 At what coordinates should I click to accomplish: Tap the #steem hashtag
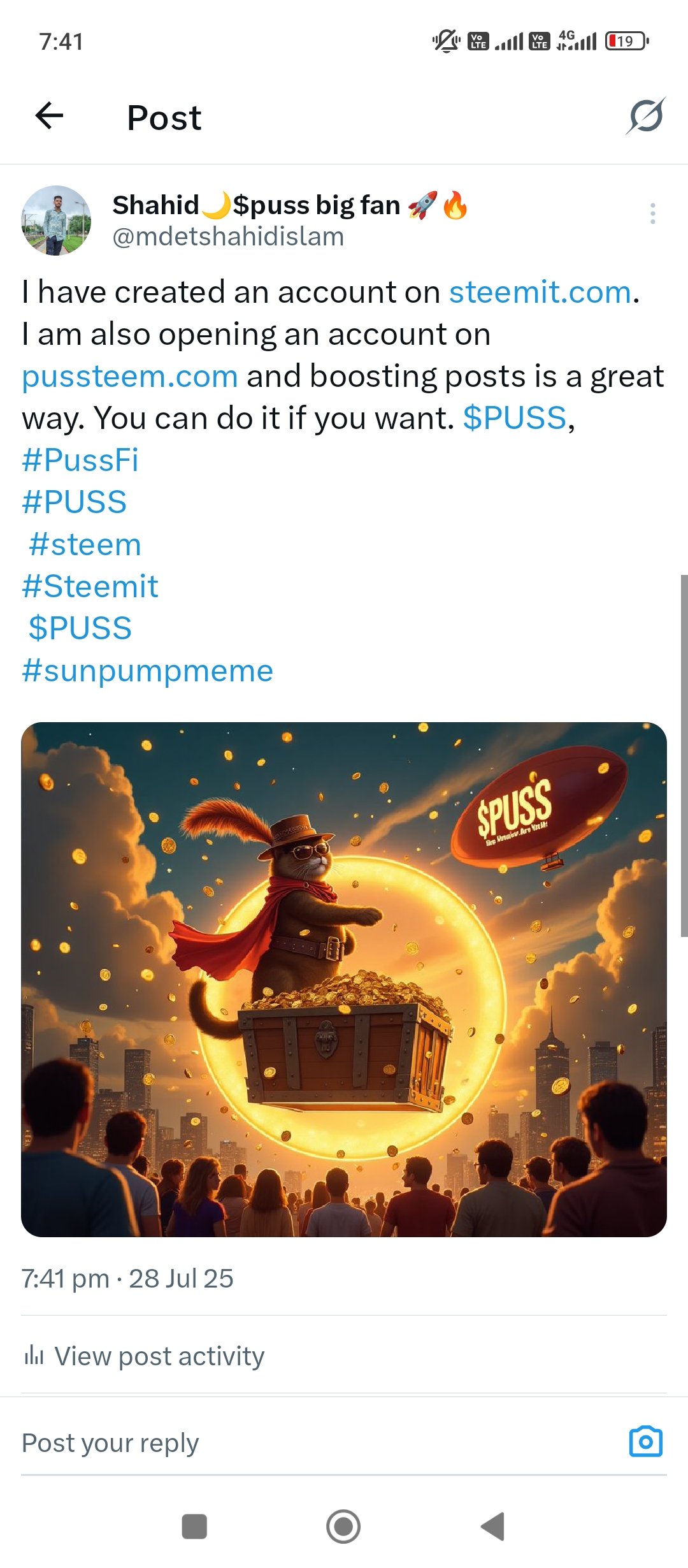85,544
